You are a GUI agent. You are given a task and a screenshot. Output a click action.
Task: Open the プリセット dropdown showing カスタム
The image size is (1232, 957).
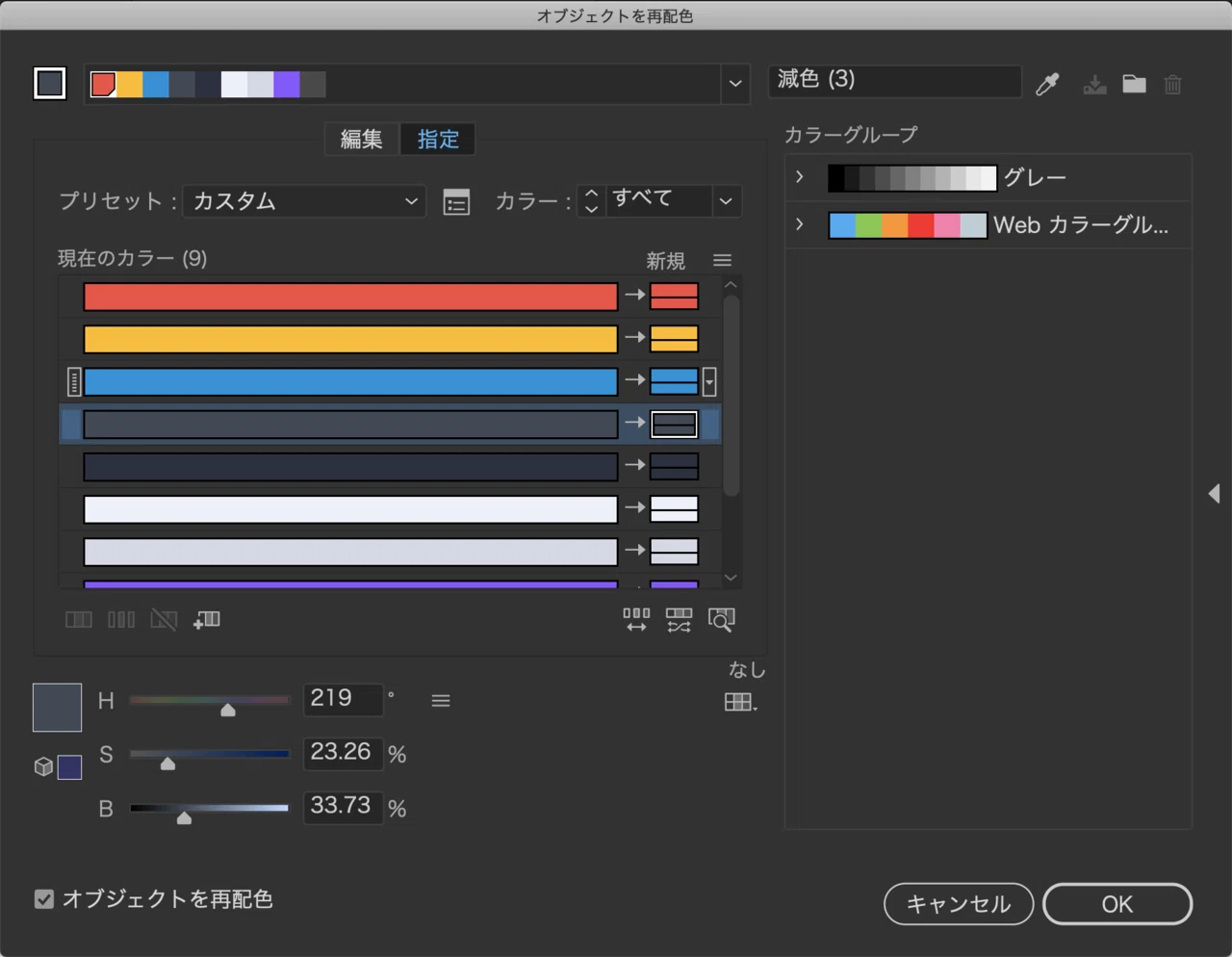click(304, 201)
